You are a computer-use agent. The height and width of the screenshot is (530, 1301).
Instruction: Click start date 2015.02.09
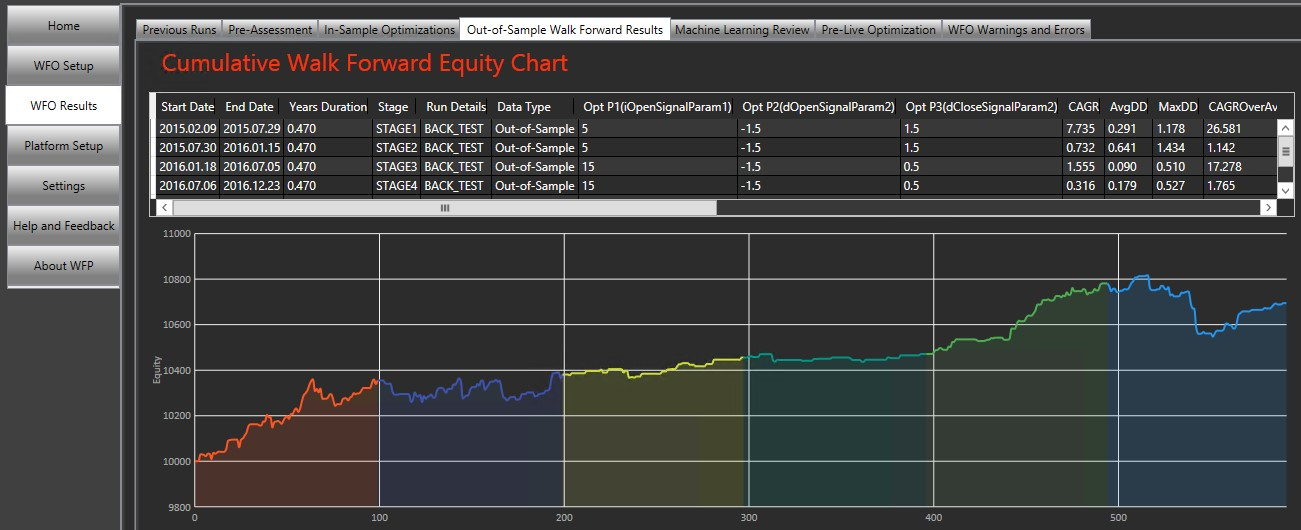tap(187, 128)
